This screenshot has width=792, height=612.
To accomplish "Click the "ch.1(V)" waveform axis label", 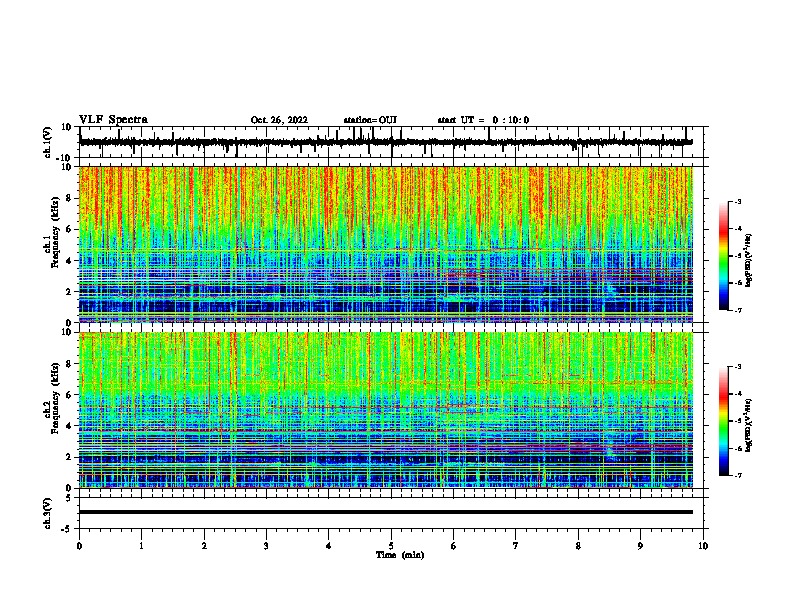I will coord(48,142).
